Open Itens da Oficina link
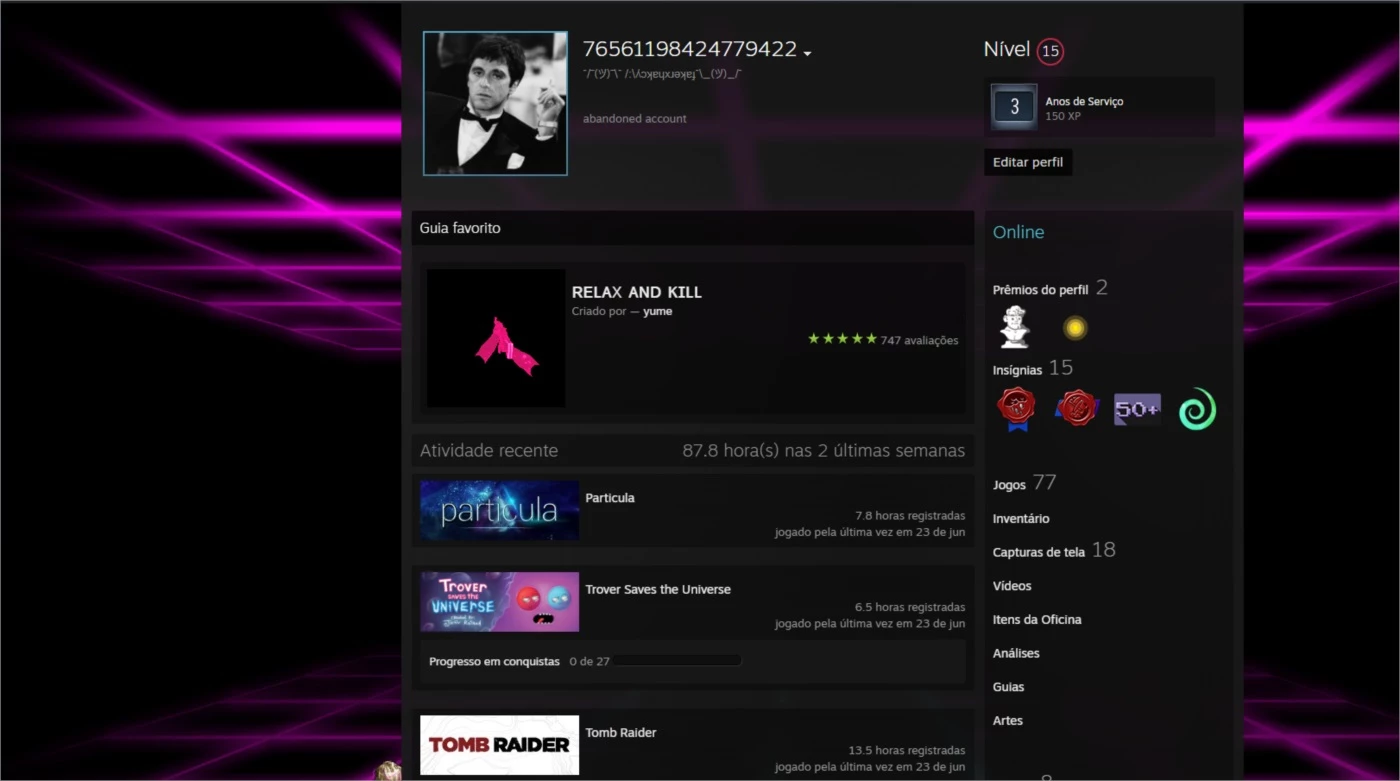The width and height of the screenshot is (1400, 781). click(x=1037, y=619)
